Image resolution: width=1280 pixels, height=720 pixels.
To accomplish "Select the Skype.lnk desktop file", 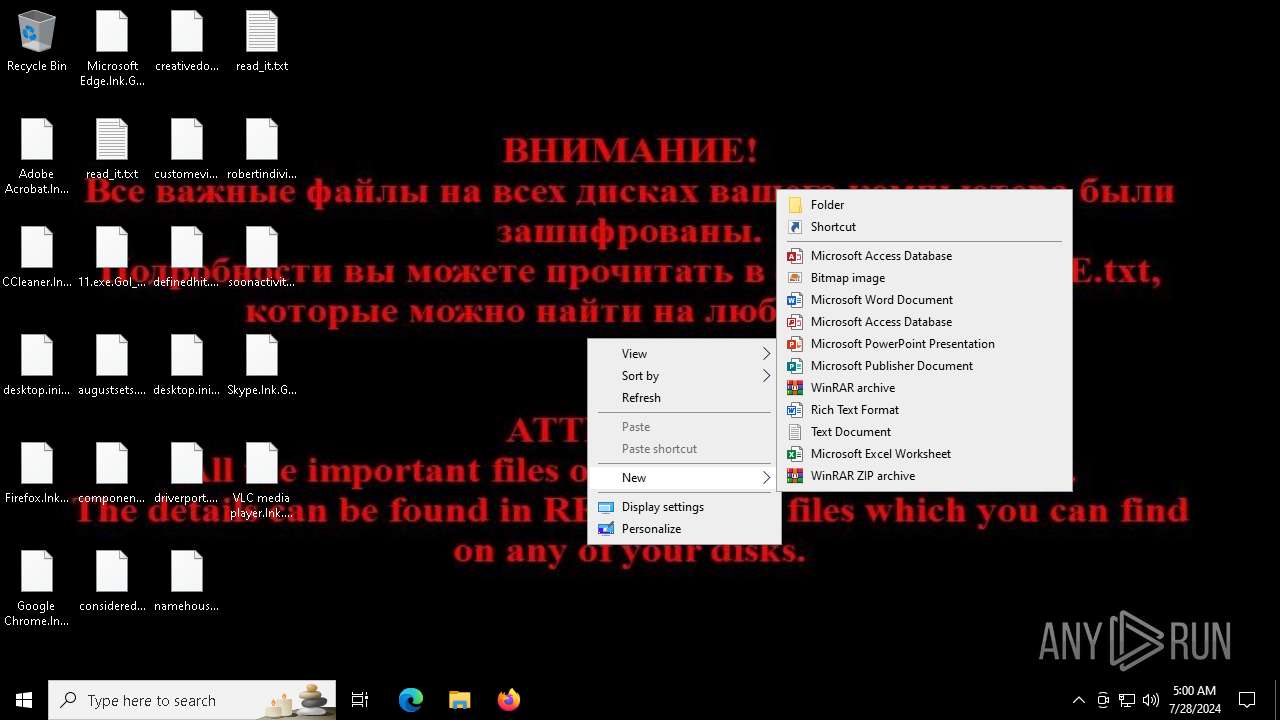I will [x=262, y=366].
